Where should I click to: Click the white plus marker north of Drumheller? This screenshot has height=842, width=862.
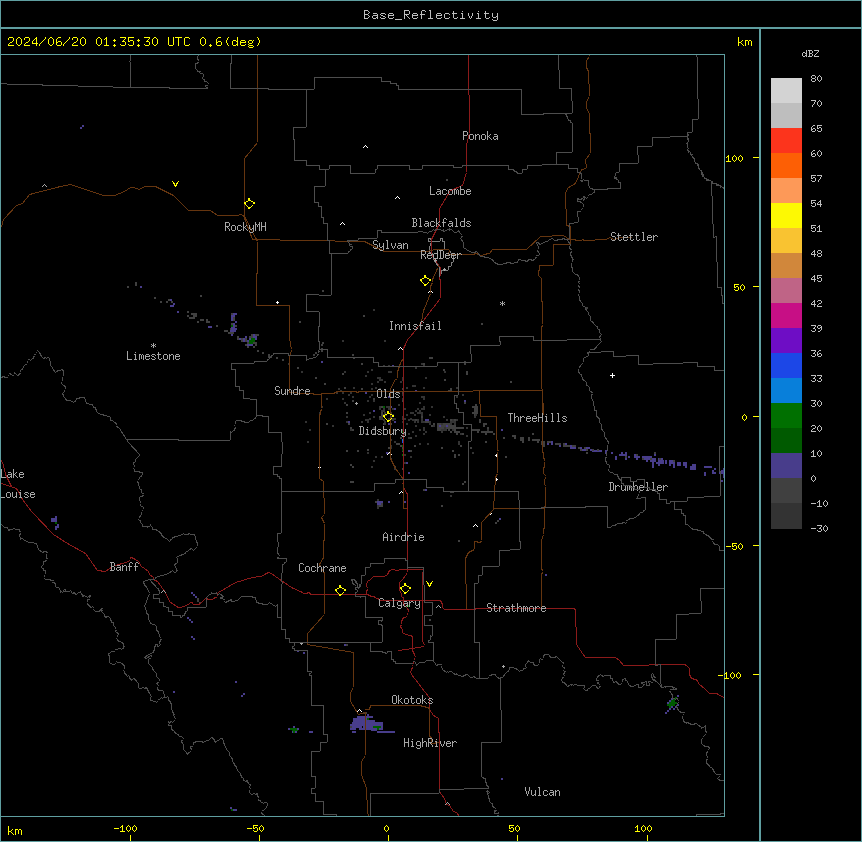(612, 375)
